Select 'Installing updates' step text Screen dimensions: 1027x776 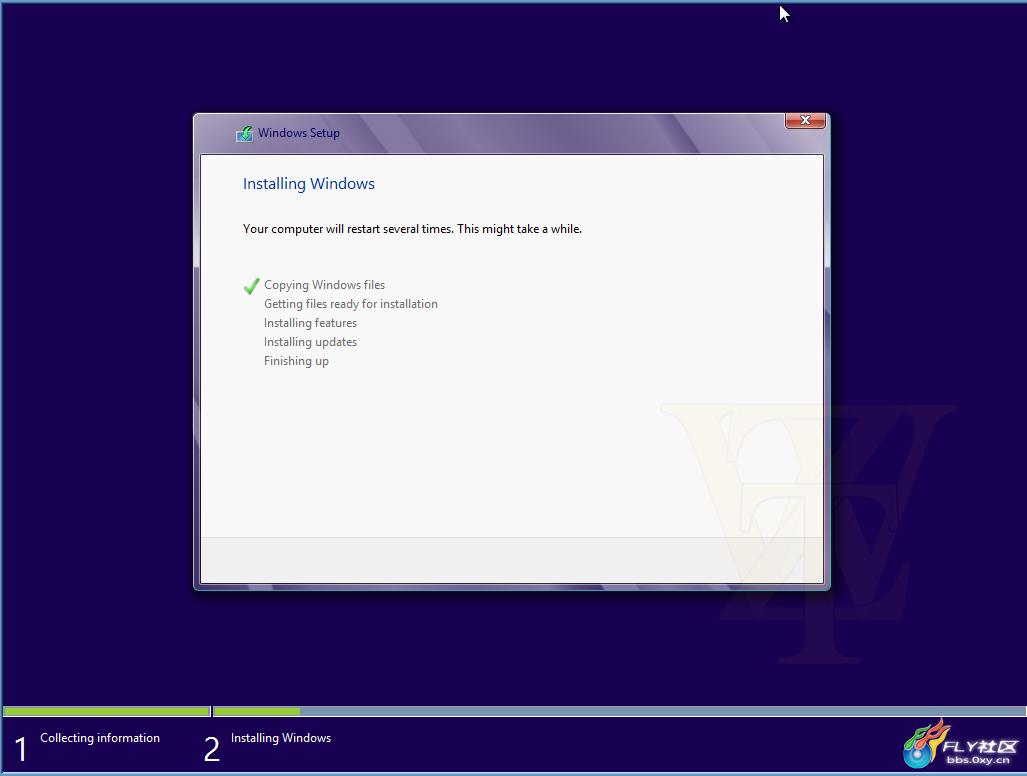[x=310, y=342]
